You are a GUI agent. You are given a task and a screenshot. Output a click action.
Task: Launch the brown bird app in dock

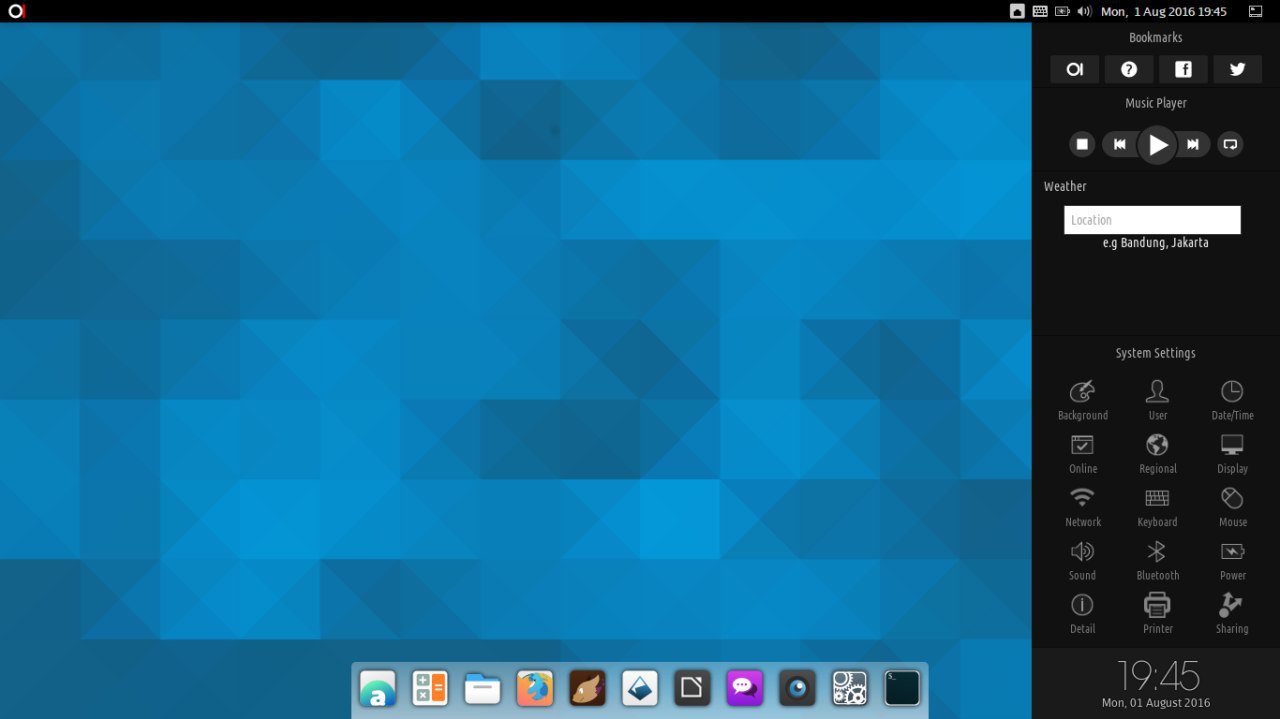[x=587, y=688]
